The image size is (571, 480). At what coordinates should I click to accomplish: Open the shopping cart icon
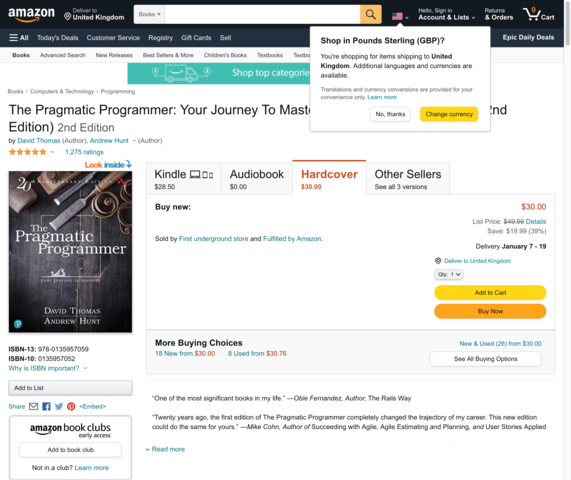[x=539, y=14]
